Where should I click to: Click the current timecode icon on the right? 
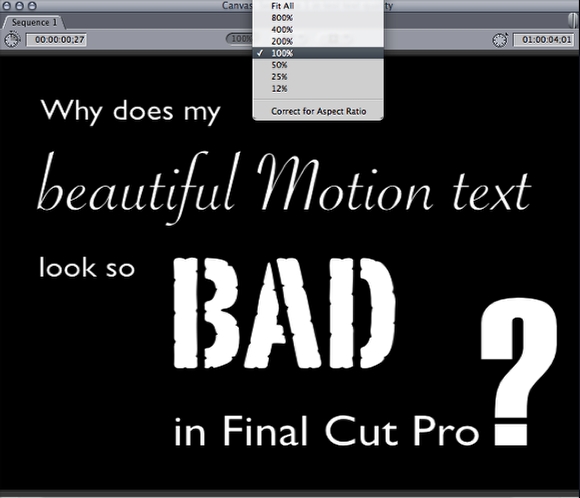(500, 40)
